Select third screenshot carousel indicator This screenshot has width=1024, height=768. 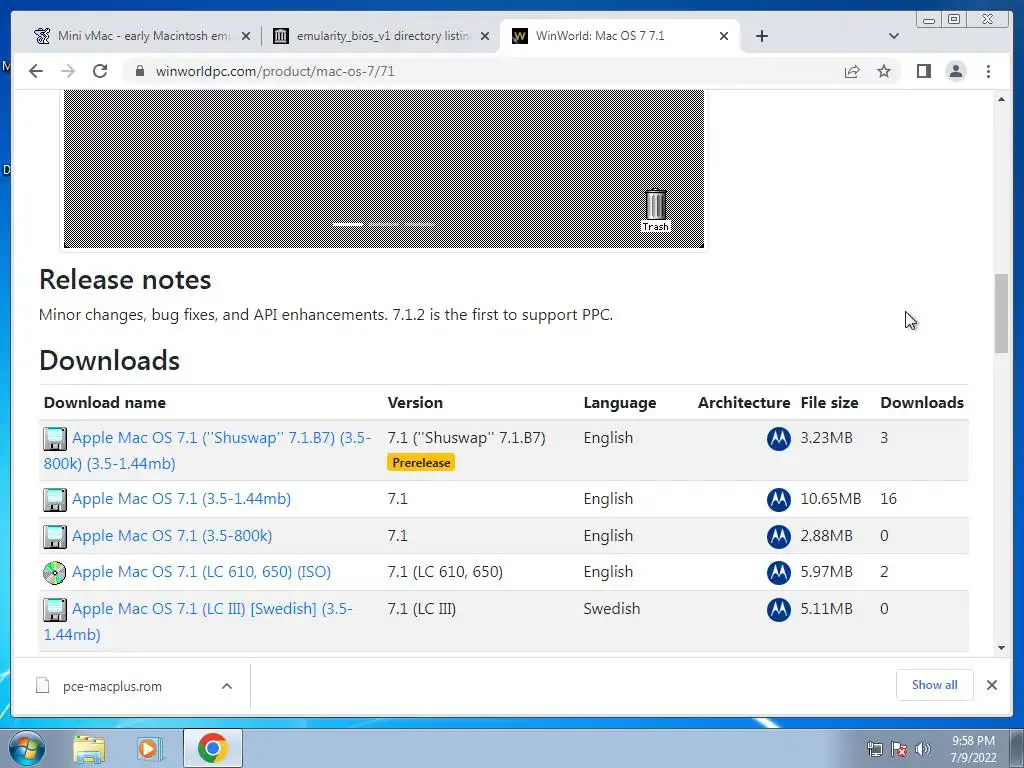420,224
